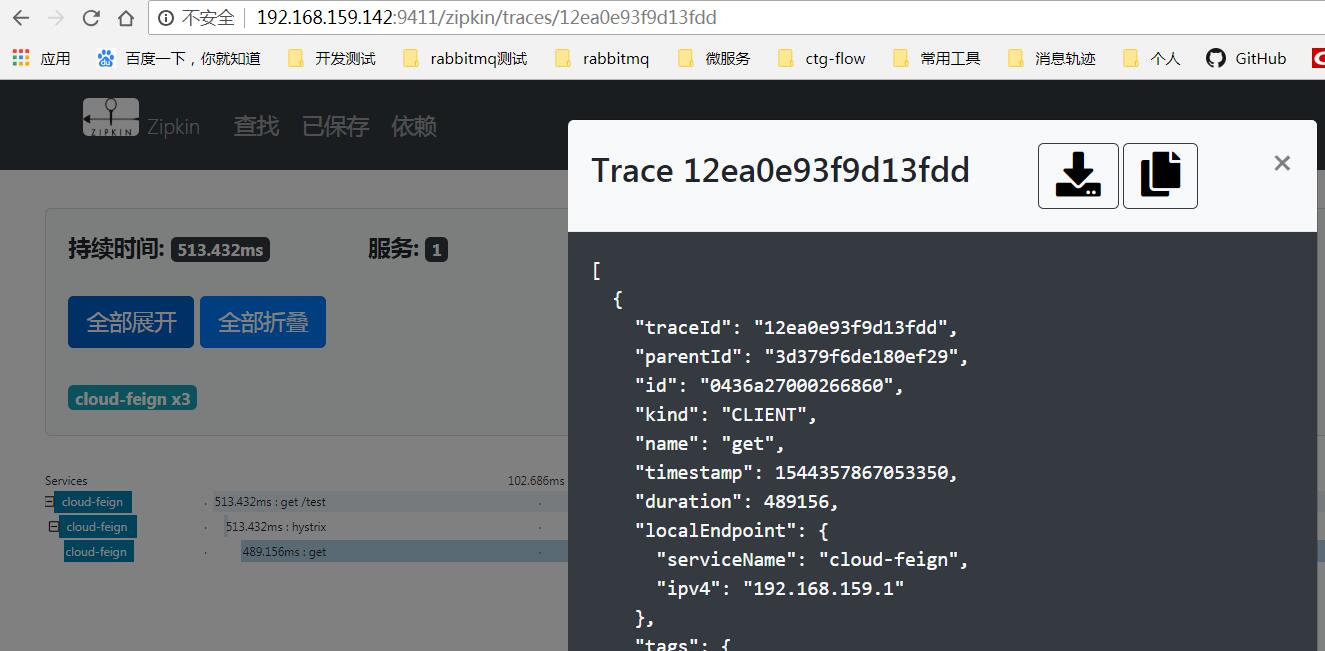
Task: Select the cloud-feign label in the 489.156ms get row
Action: 99,552
